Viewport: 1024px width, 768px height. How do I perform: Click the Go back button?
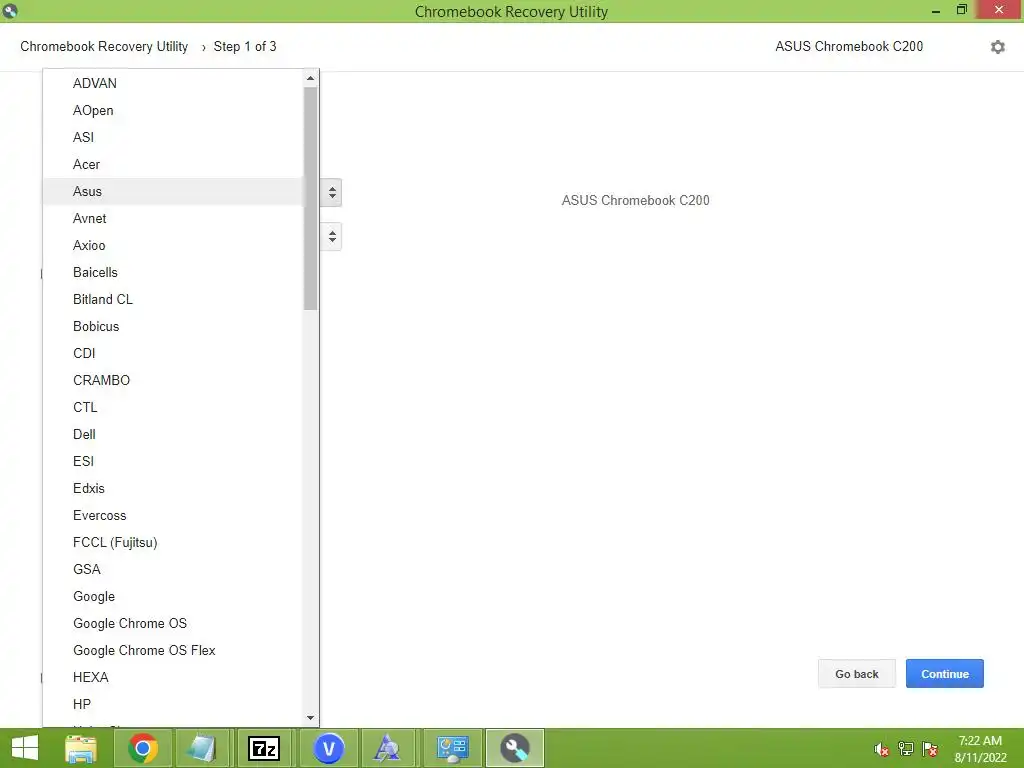(857, 674)
